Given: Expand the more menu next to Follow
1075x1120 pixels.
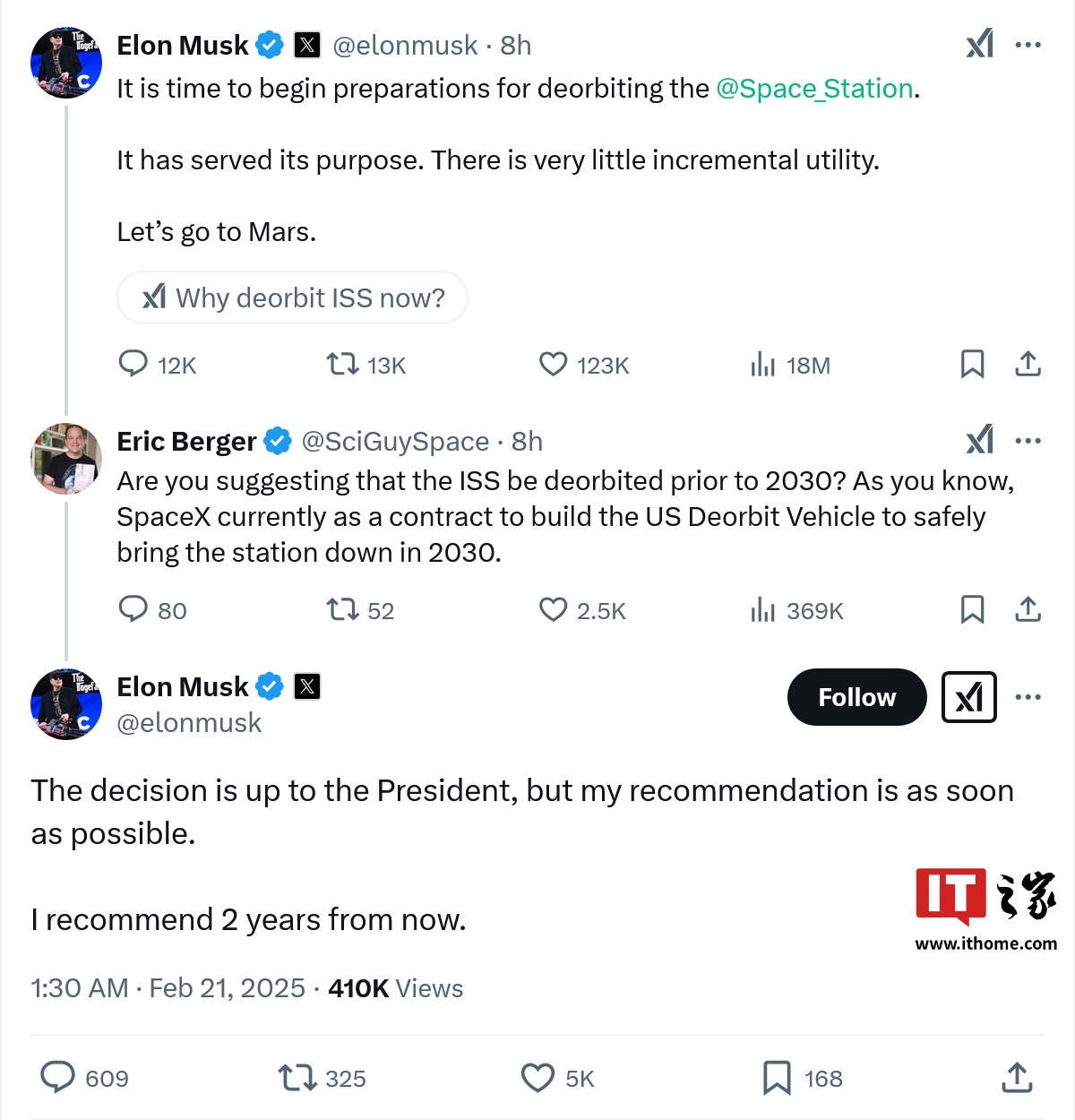Looking at the screenshot, I should tap(1028, 697).
